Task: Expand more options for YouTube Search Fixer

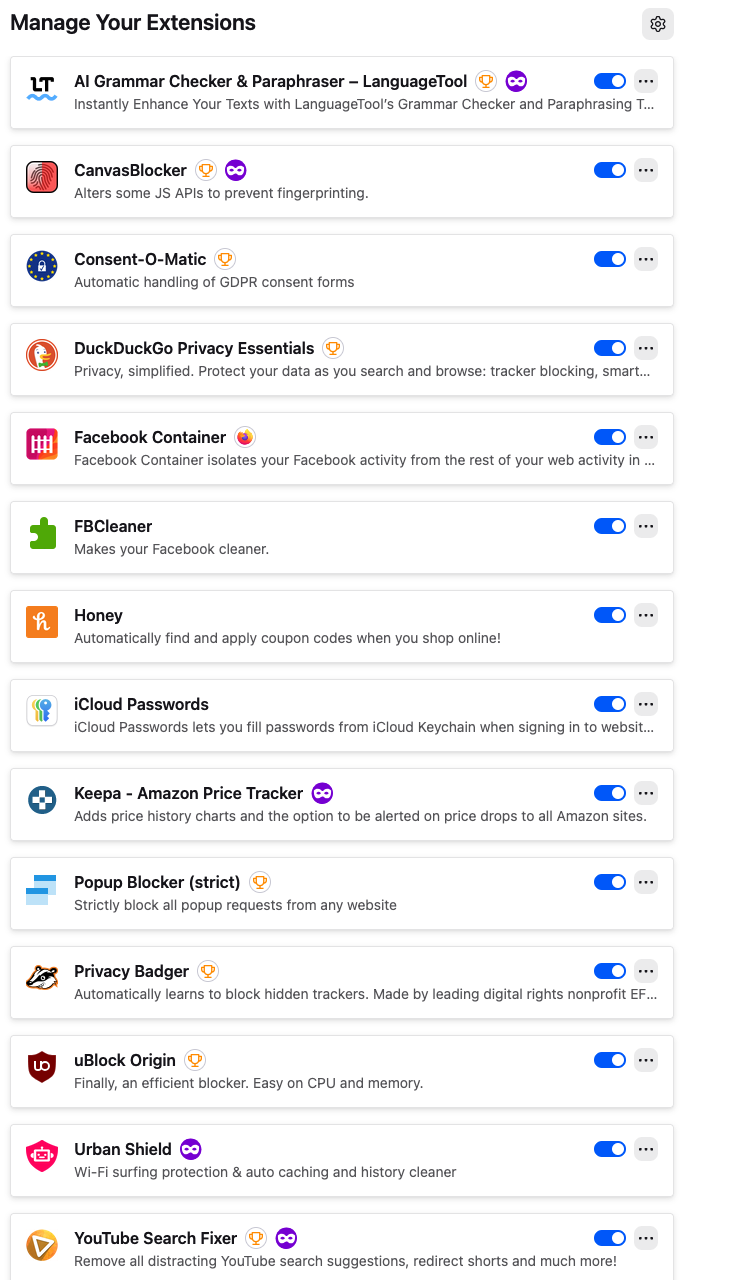Action: coord(646,1238)
